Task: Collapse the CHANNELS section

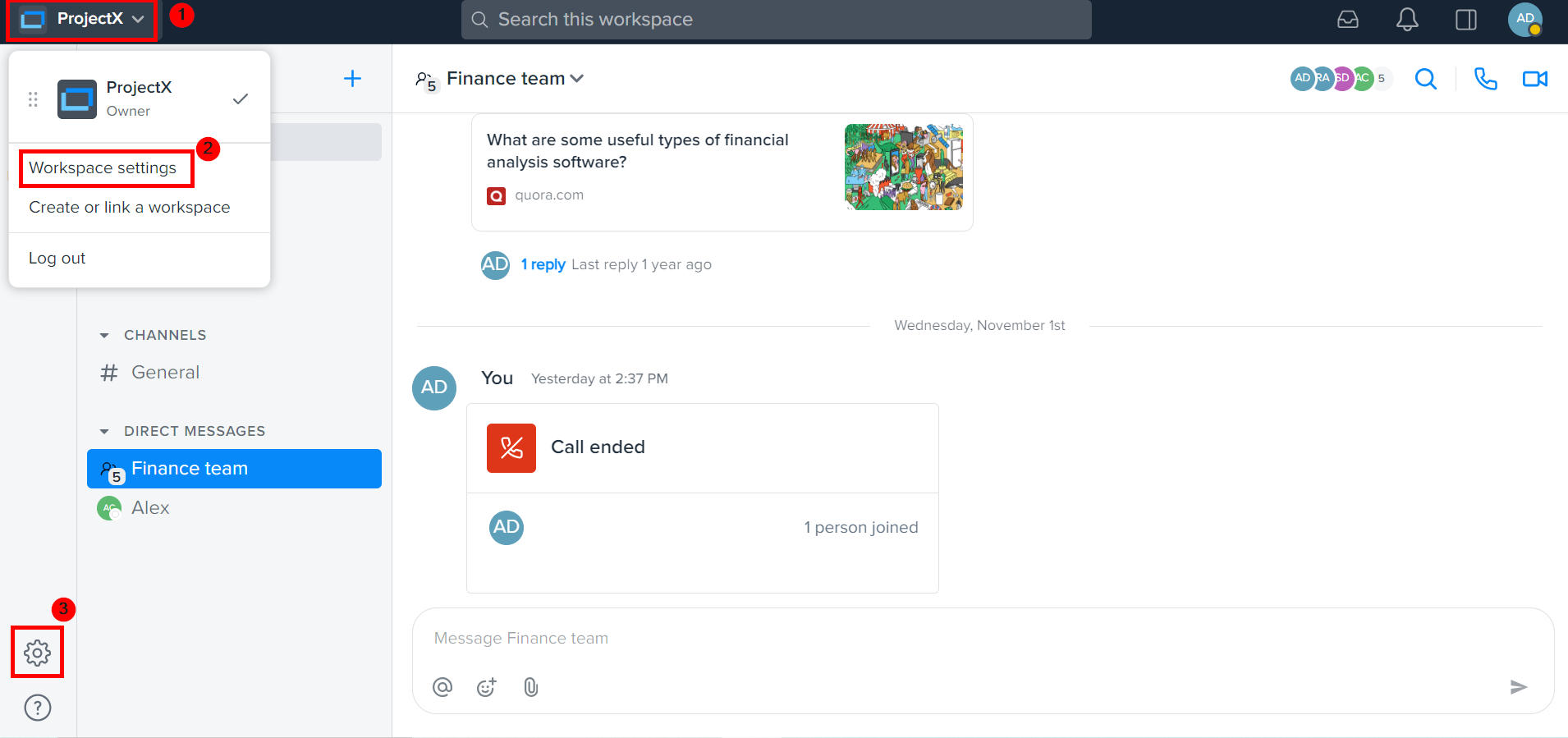Action: pyautogui.click(x=104, y=335)
